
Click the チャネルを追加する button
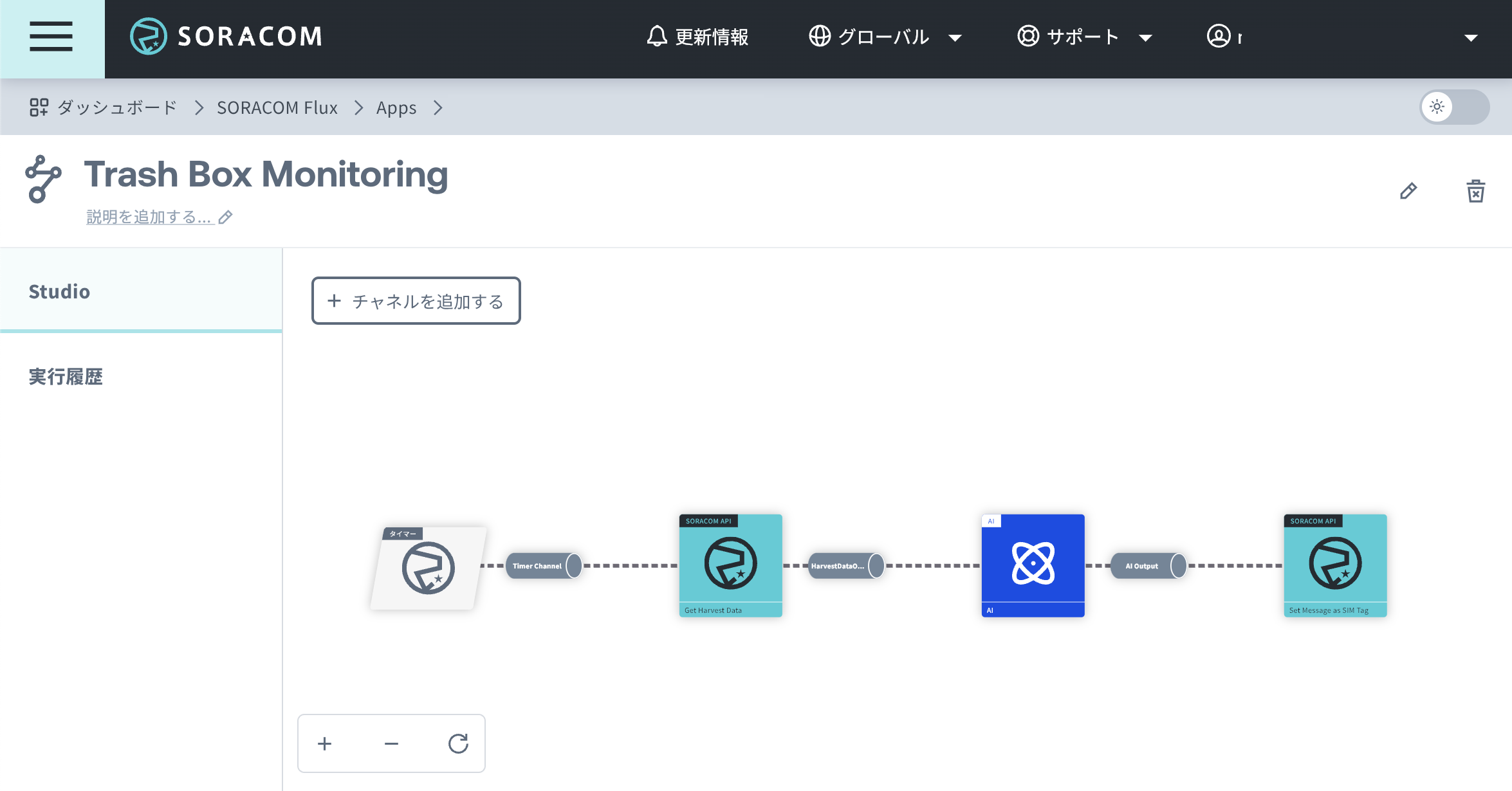pyautogui.click(x=416, y=301)
